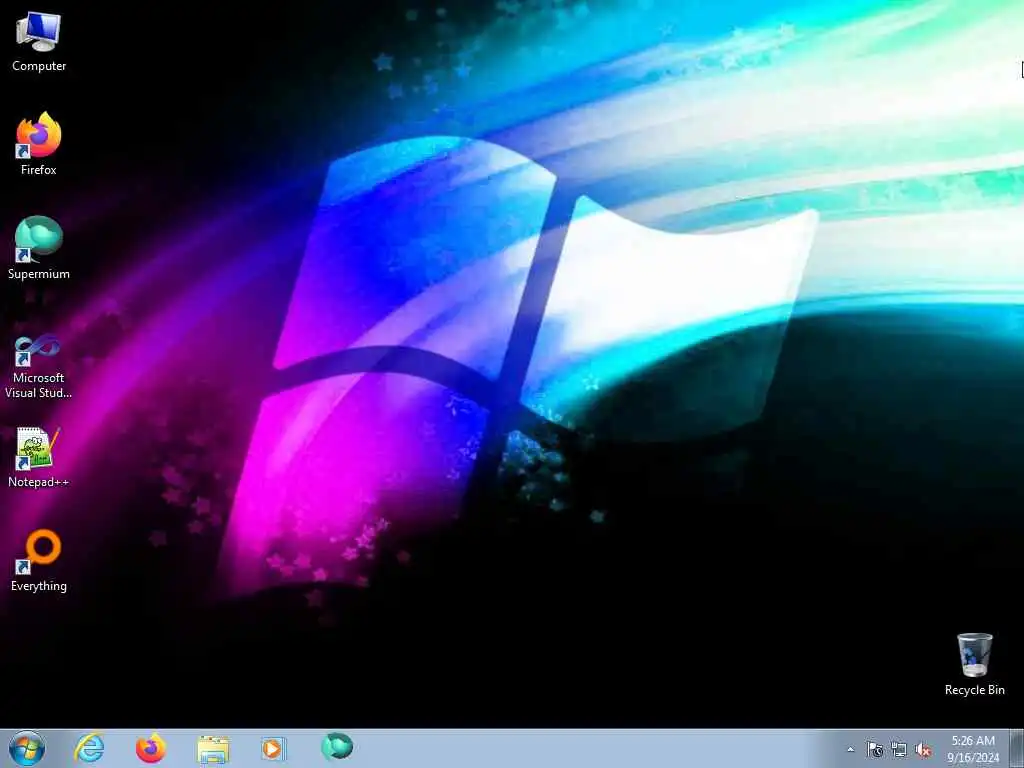
Task: Open the network status tray icon
Action: tap(899, 749)
